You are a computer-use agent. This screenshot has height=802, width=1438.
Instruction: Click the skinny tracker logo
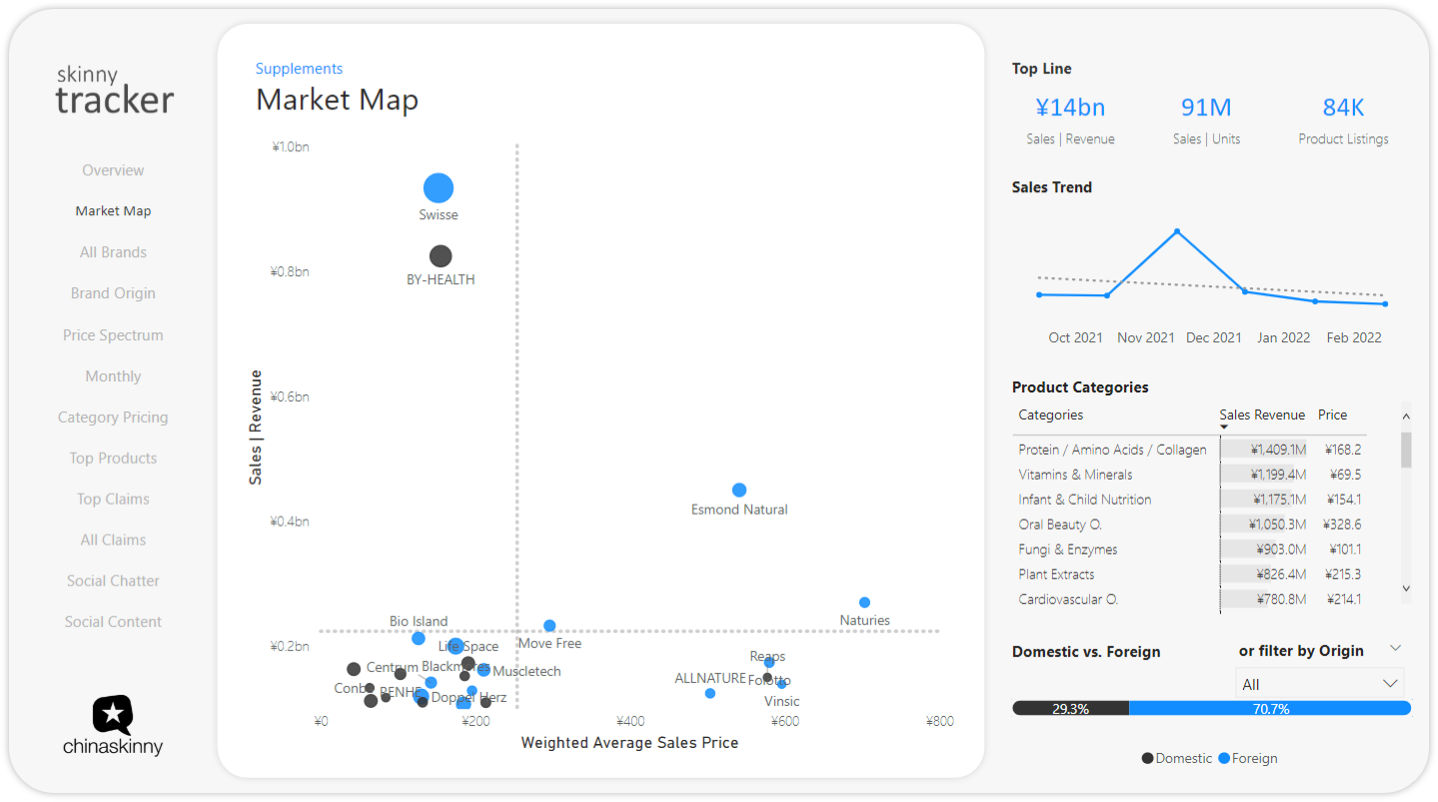click(x=114, y=90)
